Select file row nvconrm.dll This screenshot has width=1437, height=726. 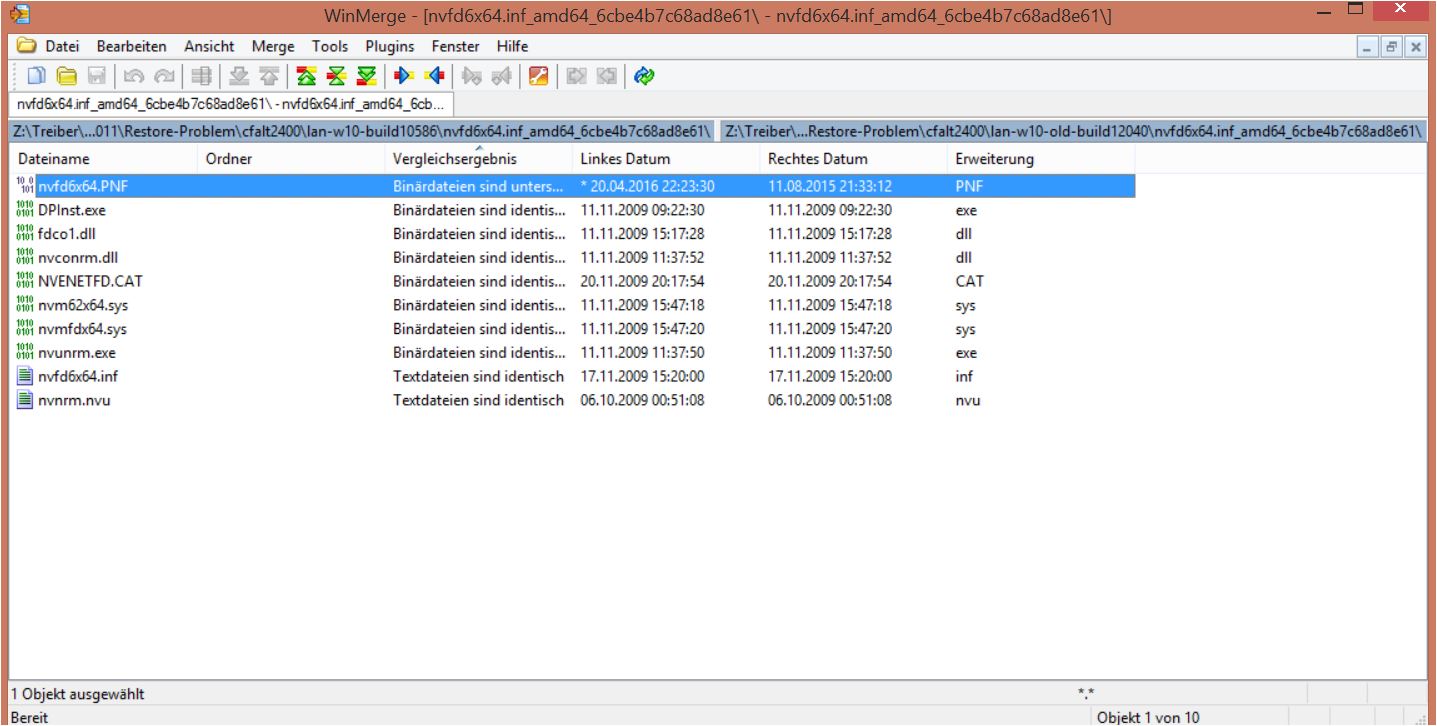point(573,258)
